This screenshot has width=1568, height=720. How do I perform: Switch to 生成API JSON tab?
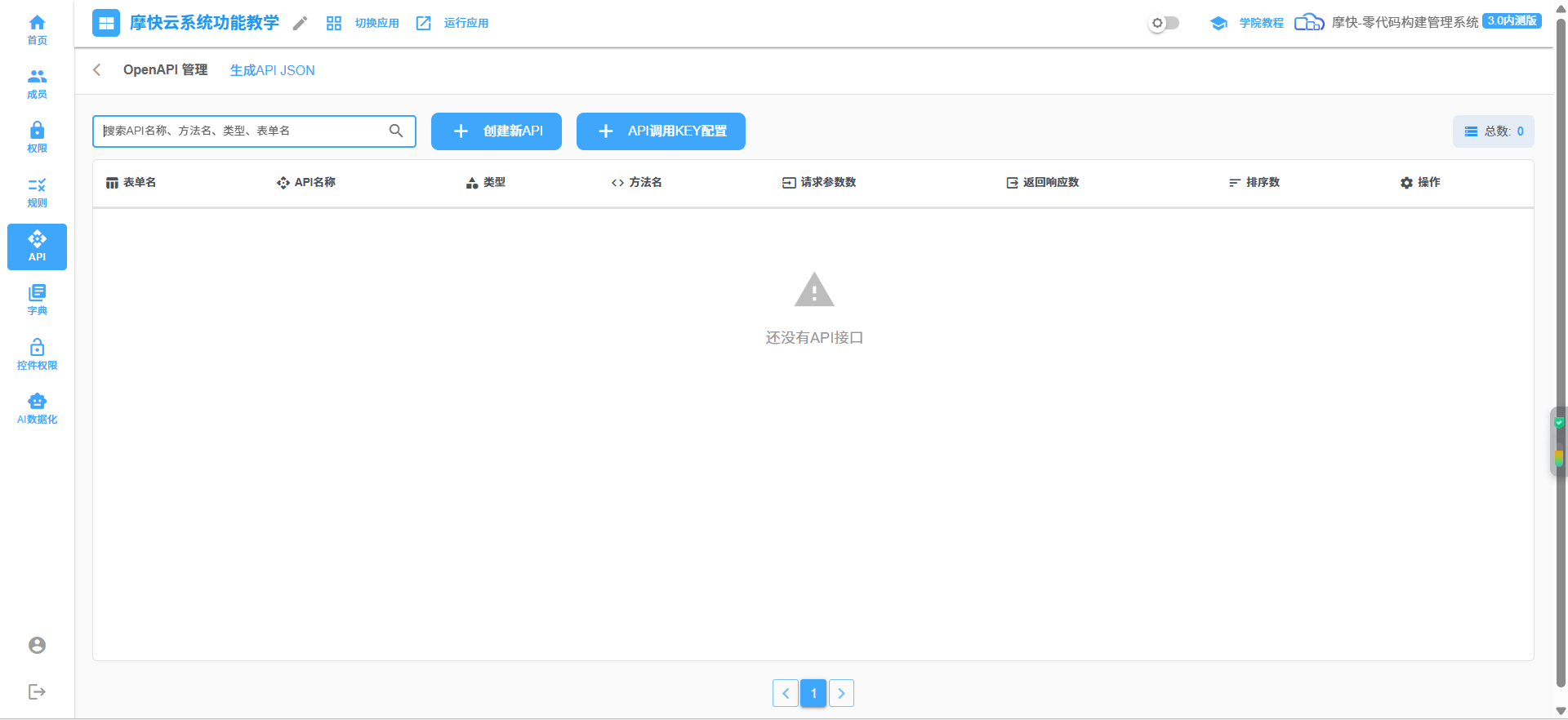(273, 70)
